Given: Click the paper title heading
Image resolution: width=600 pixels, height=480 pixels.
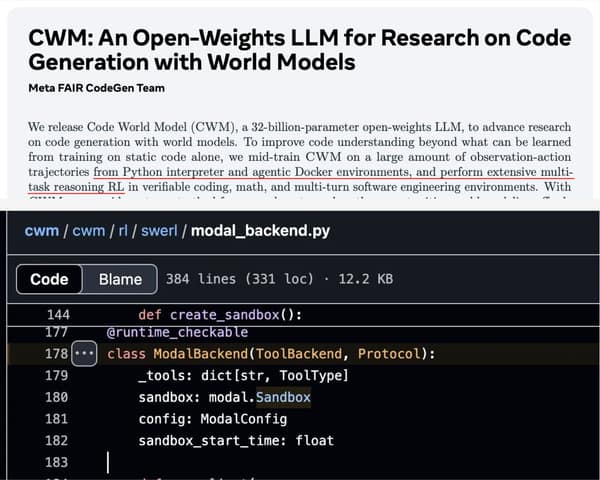Looking at the screenshot, I should 300,50.
